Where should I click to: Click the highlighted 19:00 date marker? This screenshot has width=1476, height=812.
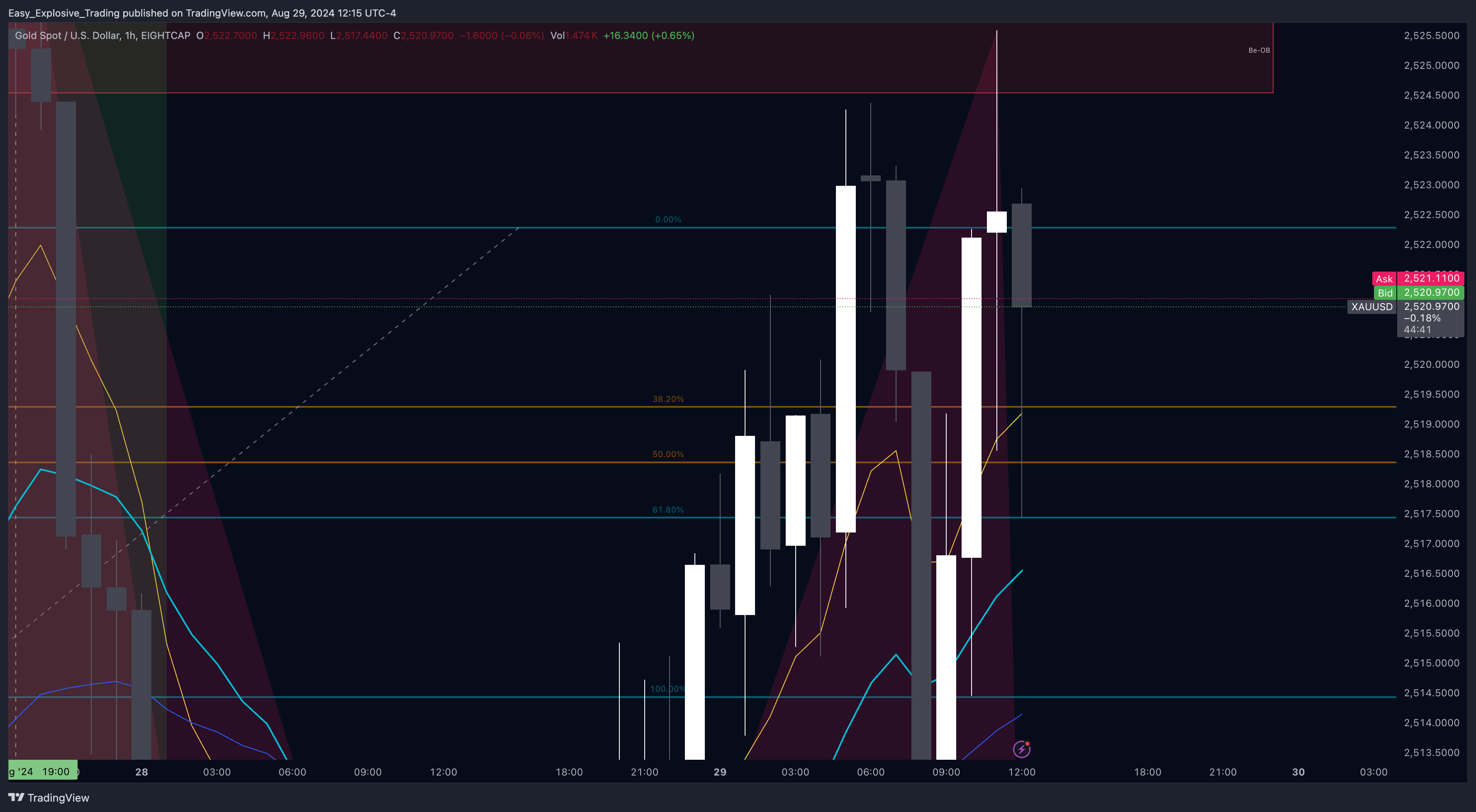[42, 771]
